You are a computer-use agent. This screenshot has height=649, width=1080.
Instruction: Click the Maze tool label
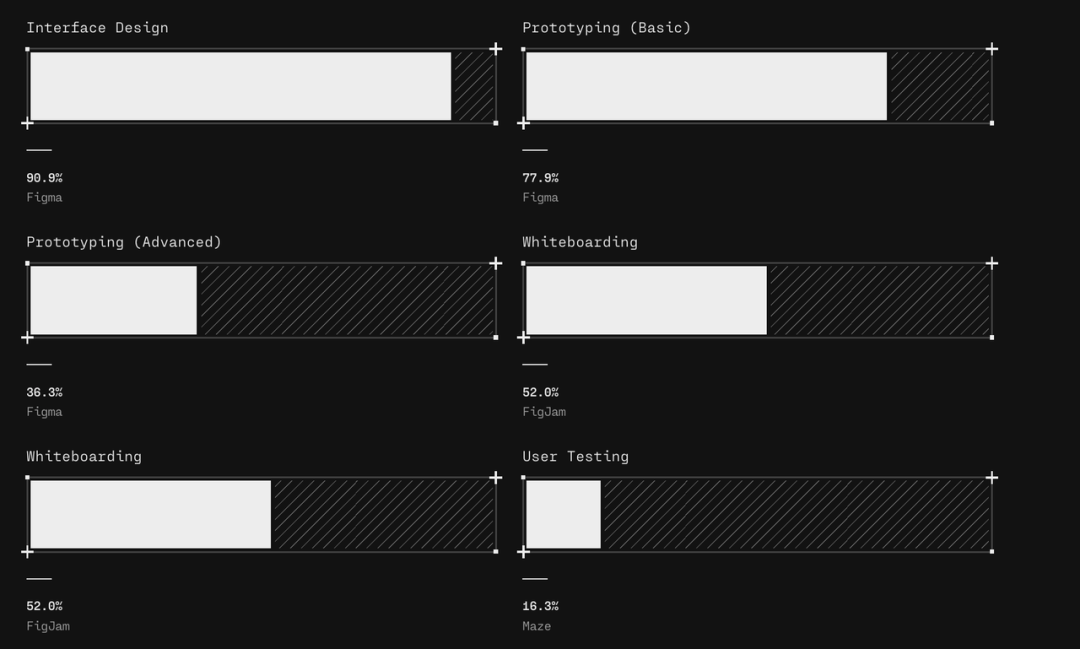click(537, 626)
